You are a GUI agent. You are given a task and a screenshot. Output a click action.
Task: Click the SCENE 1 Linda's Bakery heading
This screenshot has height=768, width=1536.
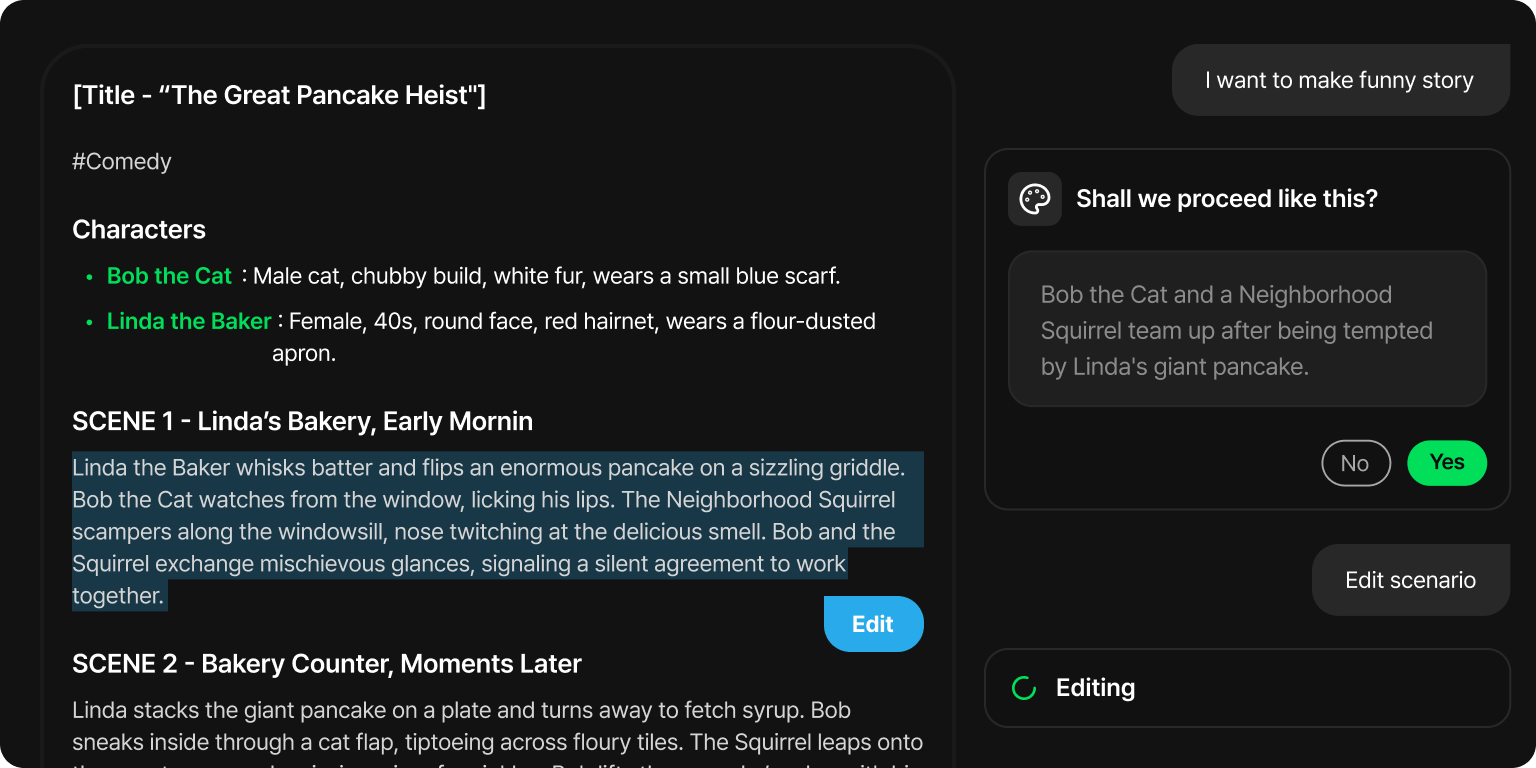(302, 421)
